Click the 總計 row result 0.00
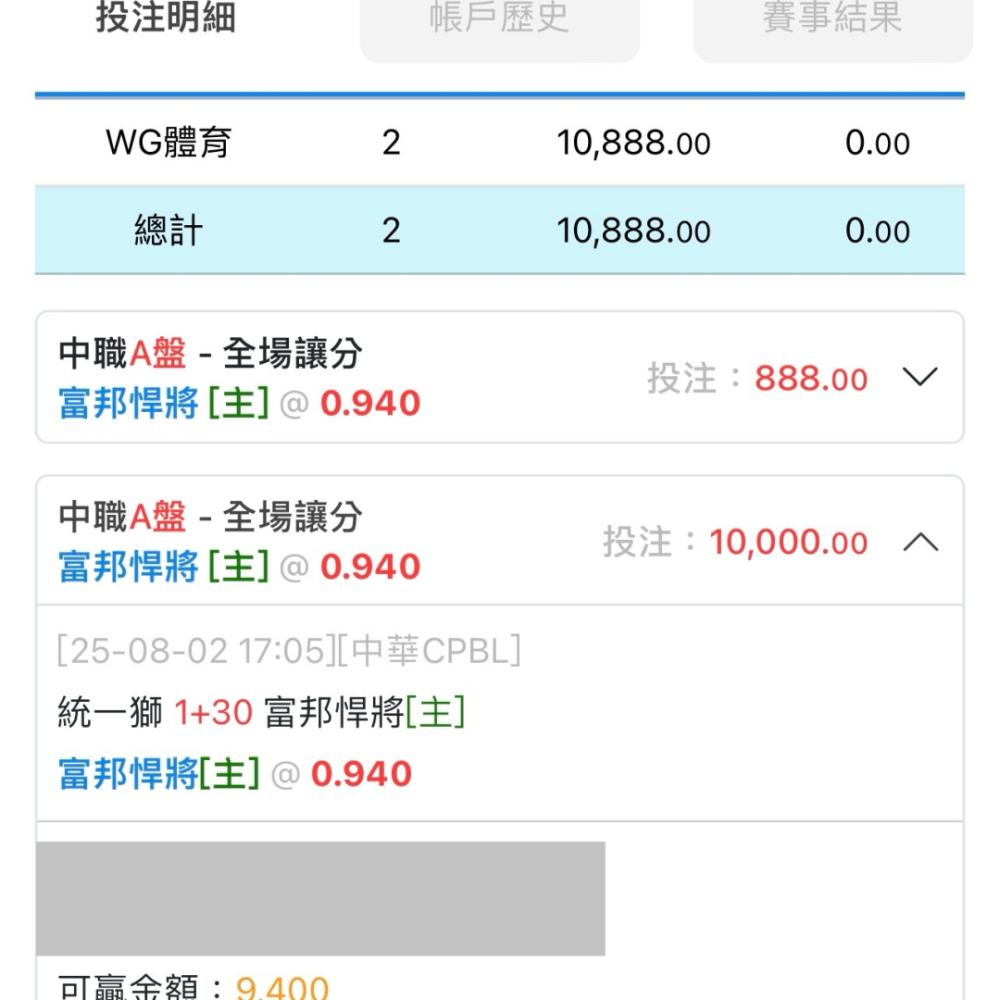Screen dimensions: 1000x1000 click(878, 231)
